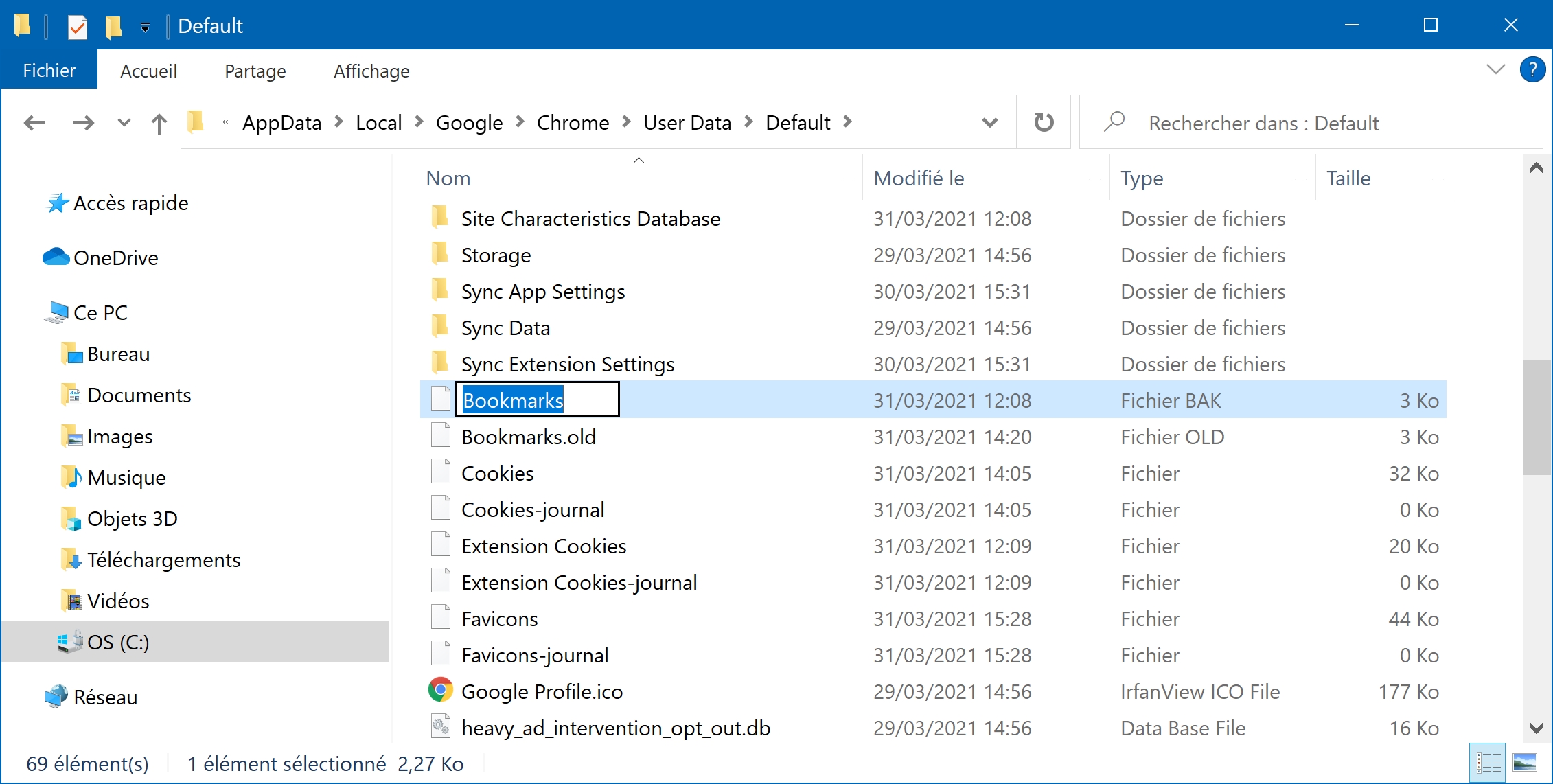Click the file list scroll down arrow
The height and width of the screenshot is (784, 1553).
coord(1537,728)
